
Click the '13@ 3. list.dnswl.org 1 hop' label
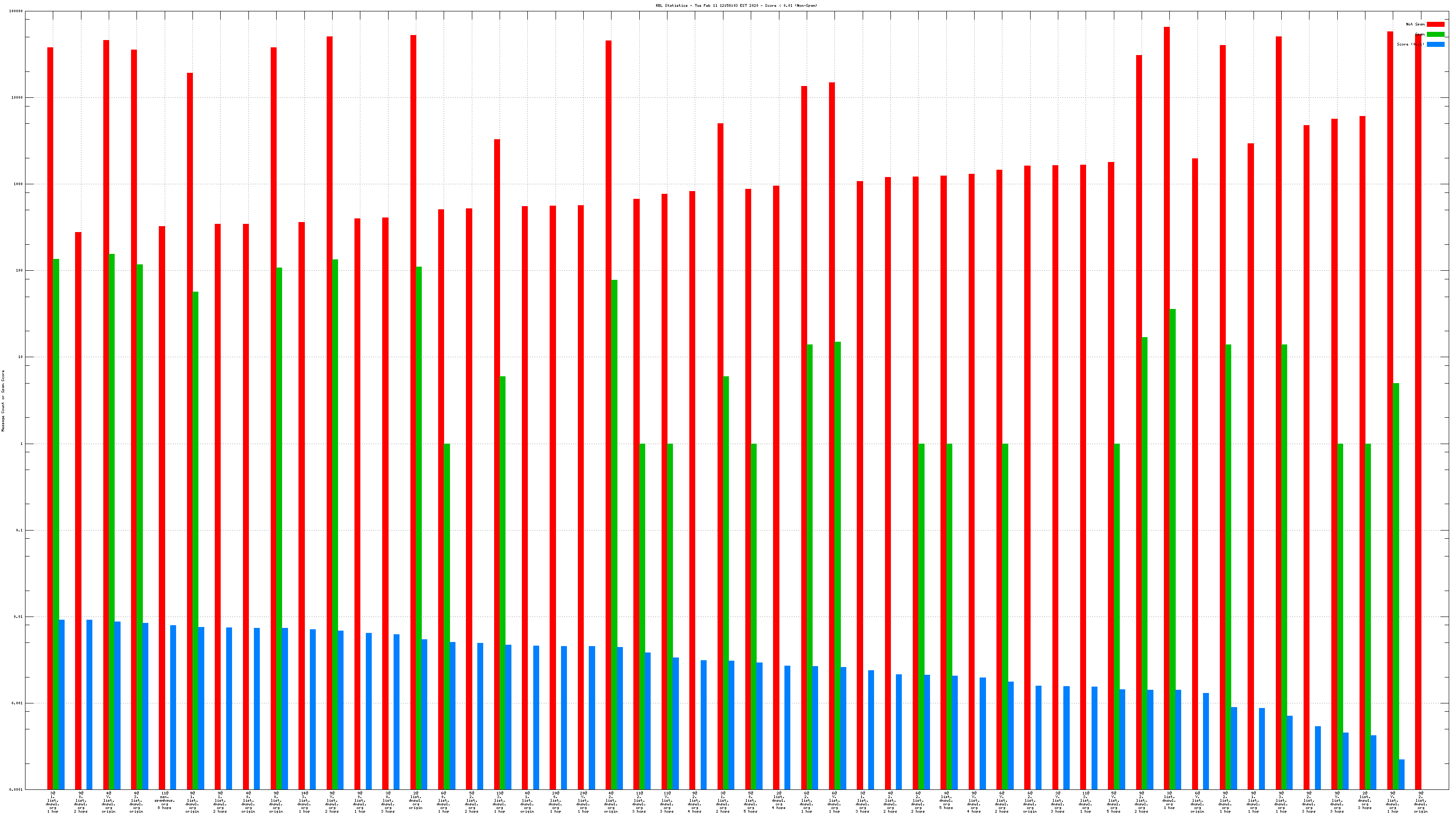499,803
